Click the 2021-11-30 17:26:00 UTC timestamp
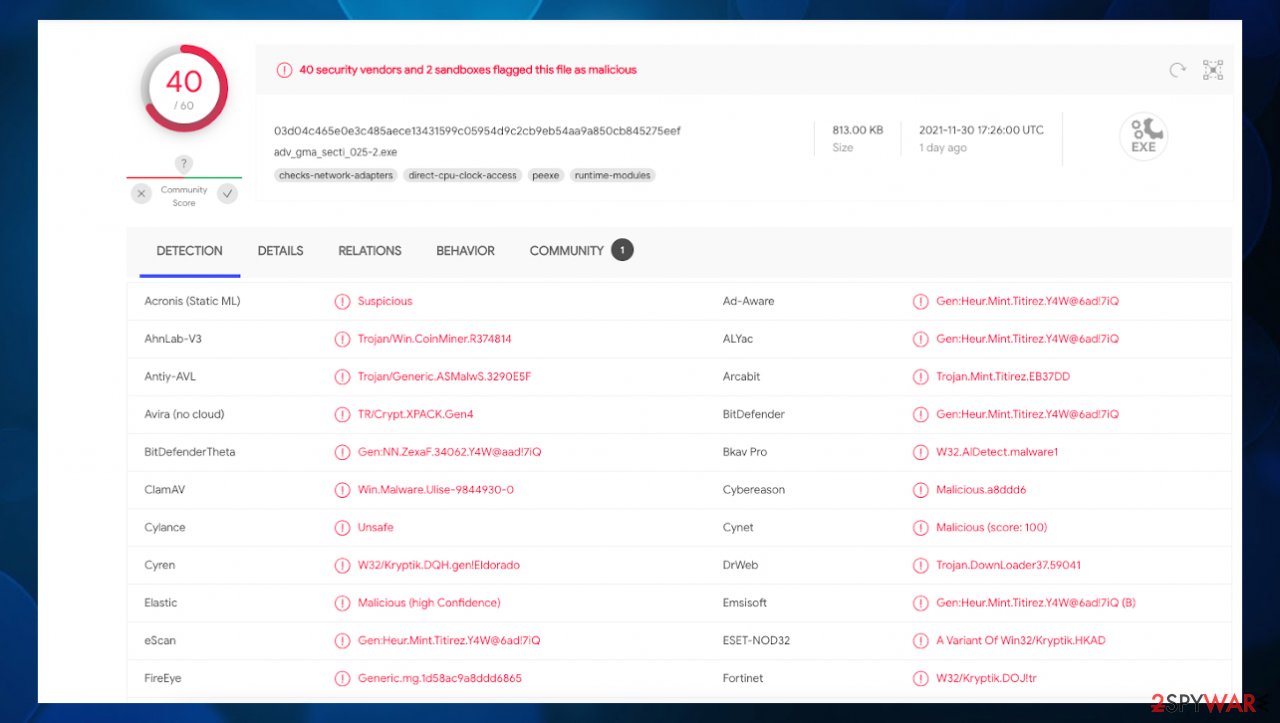 [x=982, y=130]
